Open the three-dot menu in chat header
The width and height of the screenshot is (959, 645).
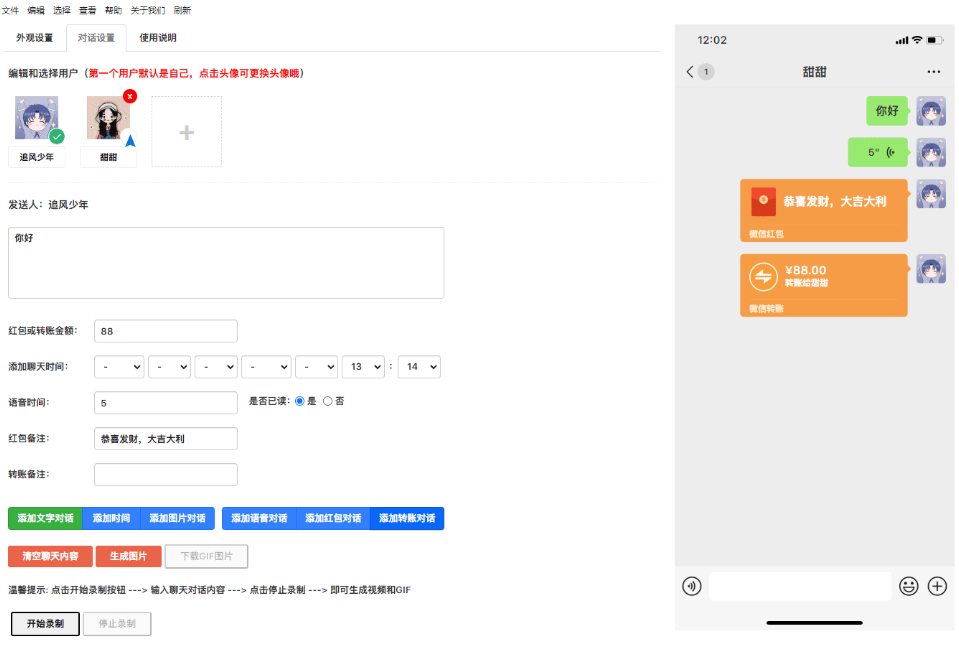[933, 72]
